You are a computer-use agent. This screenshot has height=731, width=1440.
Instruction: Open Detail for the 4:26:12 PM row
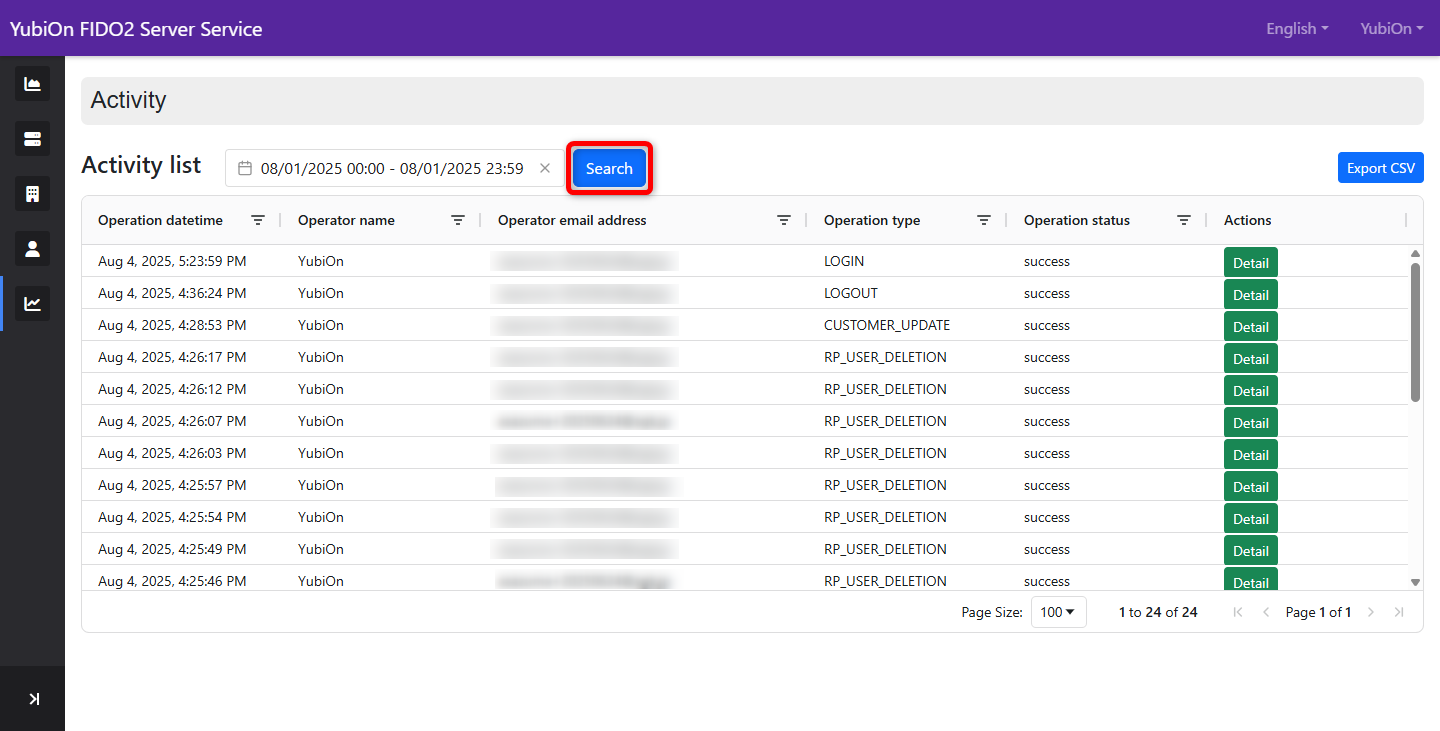click(1251, 391)
